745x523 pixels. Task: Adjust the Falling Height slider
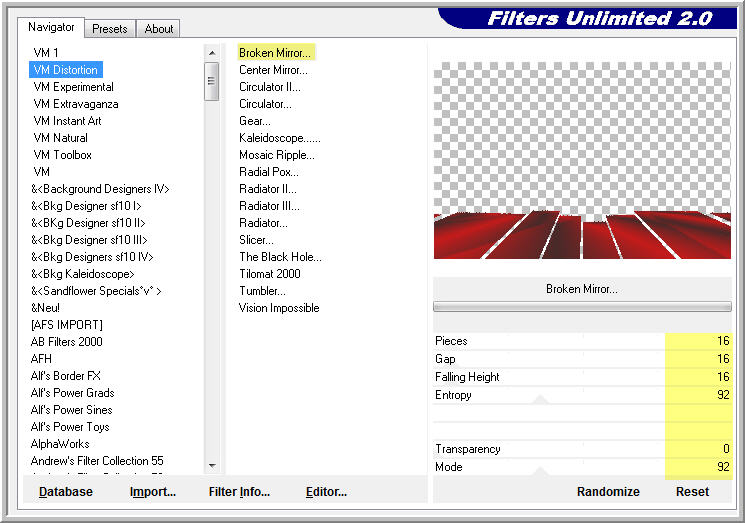[583, 377]
